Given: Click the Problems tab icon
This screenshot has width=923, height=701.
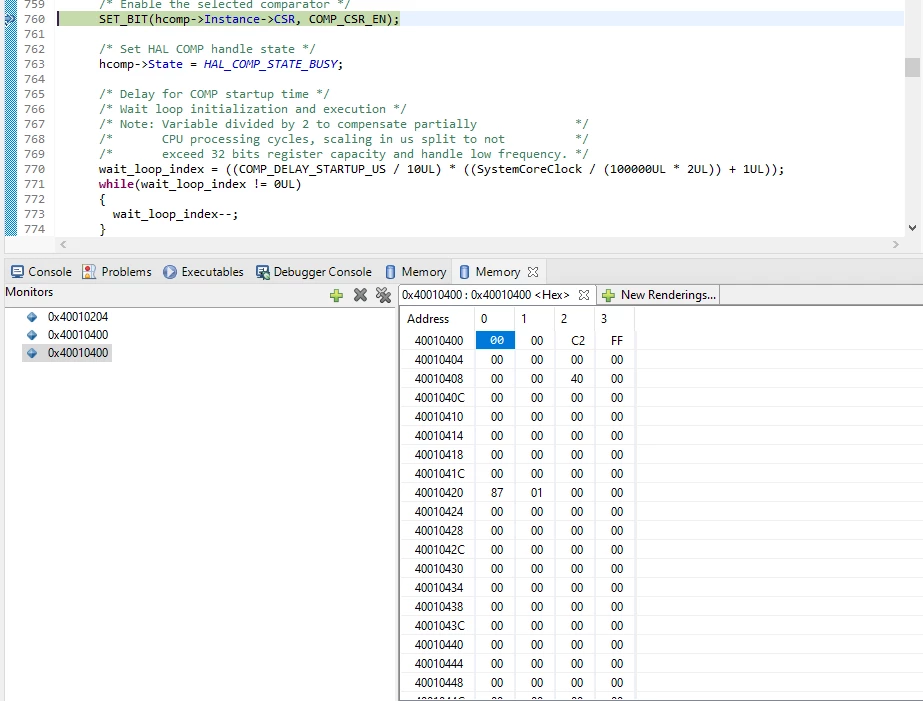Looking at the screenshot, I should click(89, 272).
